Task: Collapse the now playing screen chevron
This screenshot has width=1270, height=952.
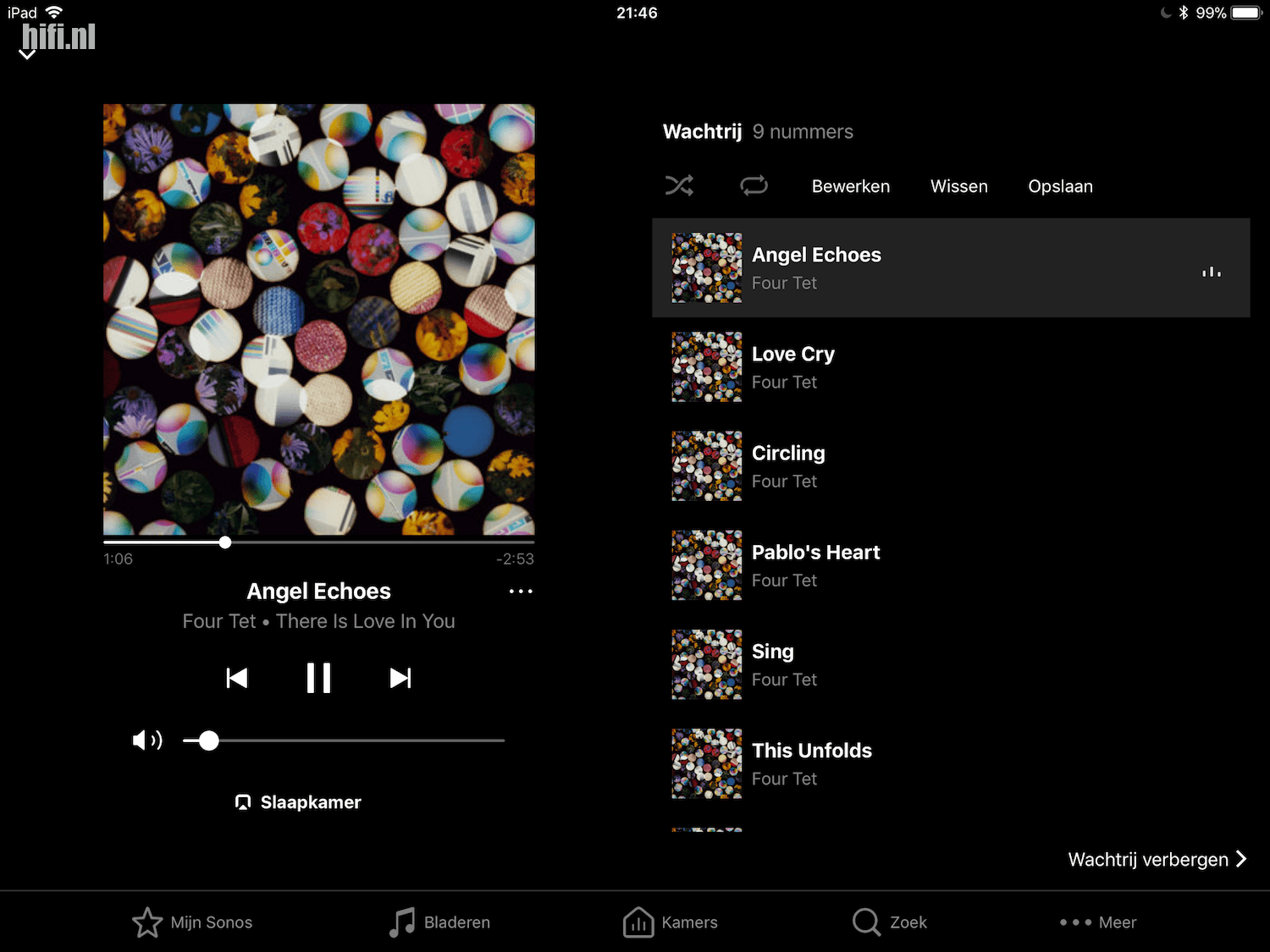Action: click(x=27, y=54)
